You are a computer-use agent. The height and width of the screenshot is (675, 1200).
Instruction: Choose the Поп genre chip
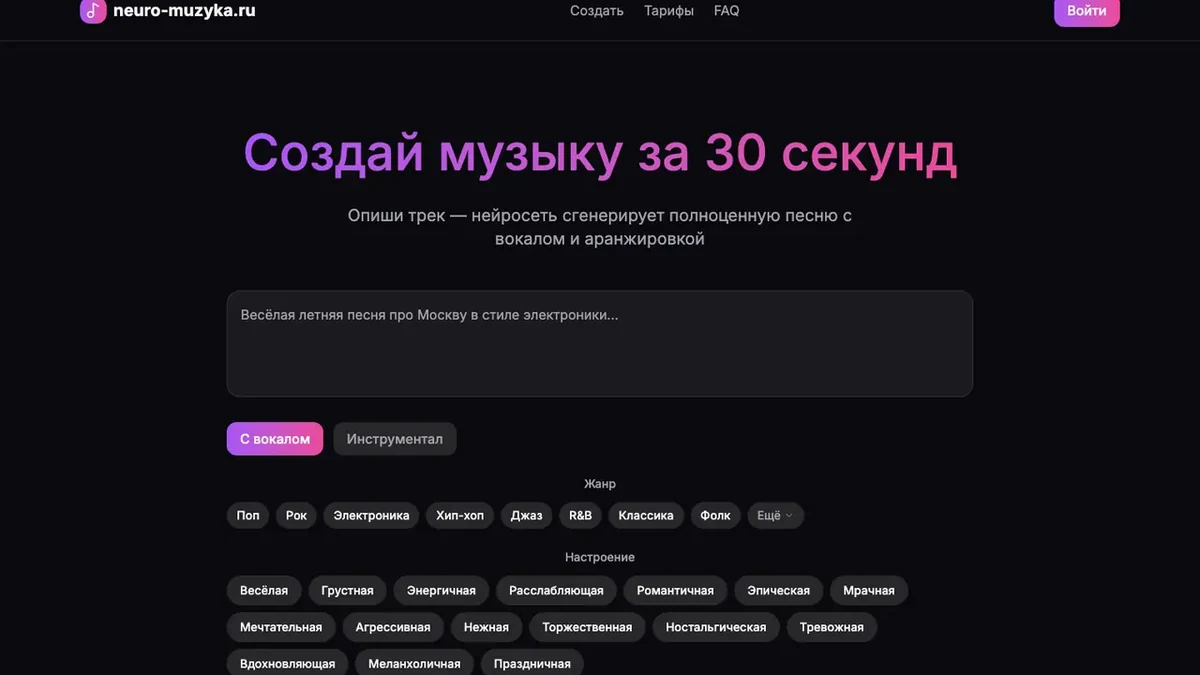[248, 516]
